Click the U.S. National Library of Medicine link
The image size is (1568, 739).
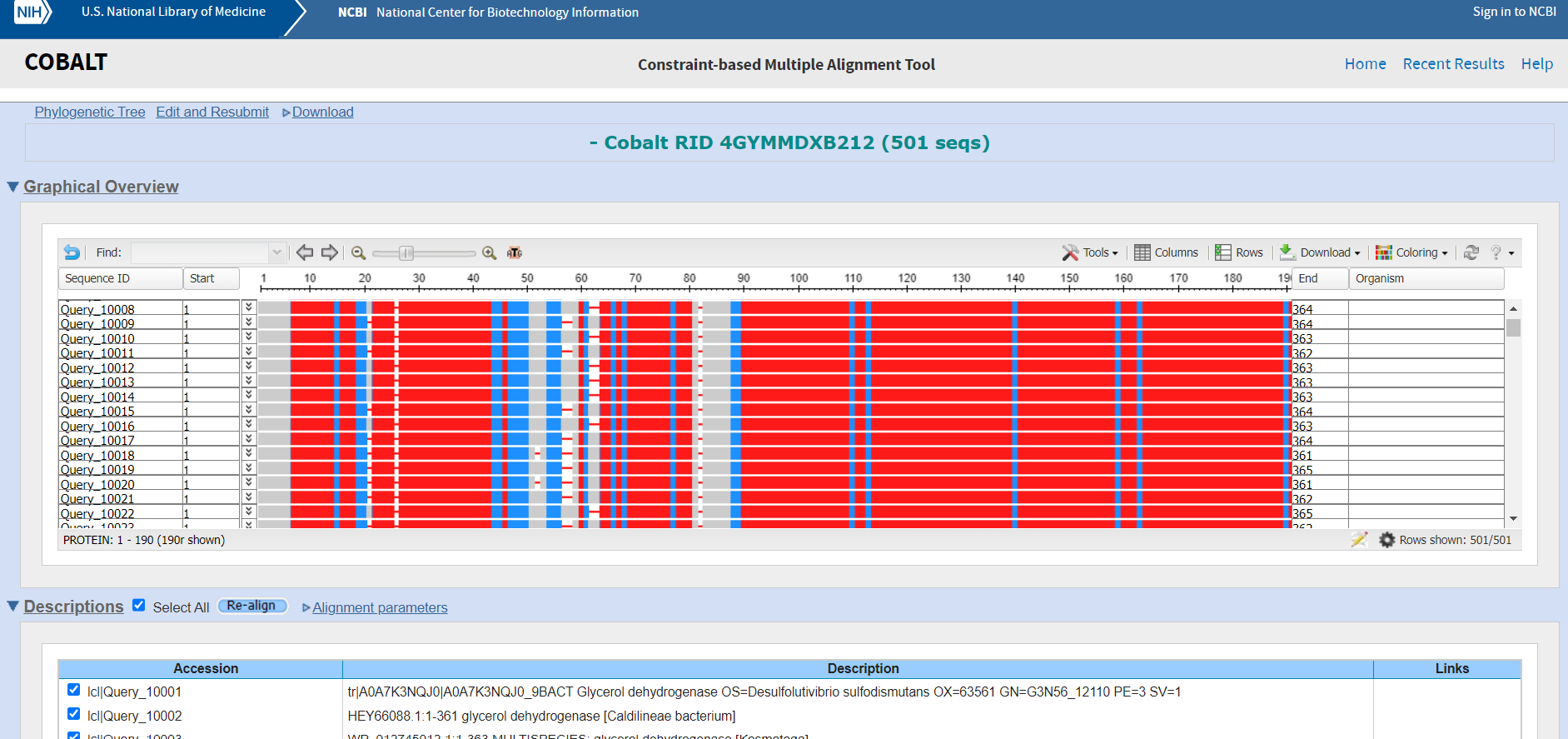coord(173,12)
